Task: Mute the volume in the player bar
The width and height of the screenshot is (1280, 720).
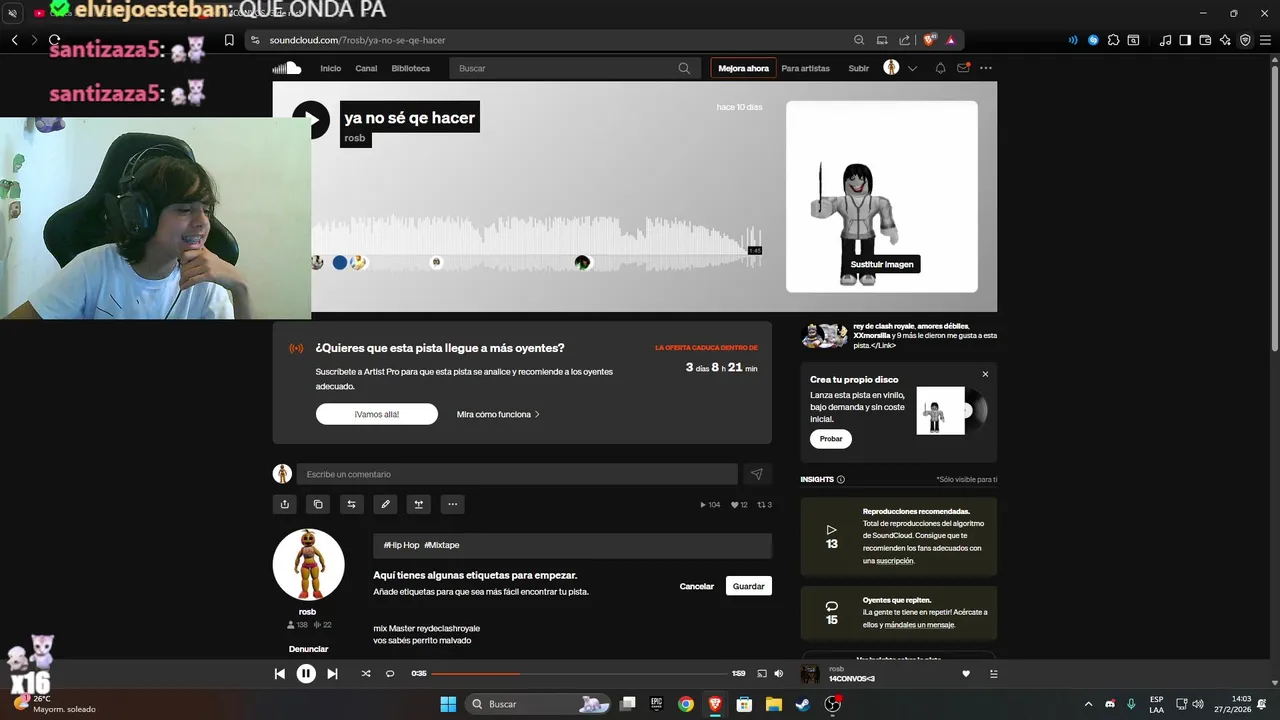Action: tap(778, 674)
